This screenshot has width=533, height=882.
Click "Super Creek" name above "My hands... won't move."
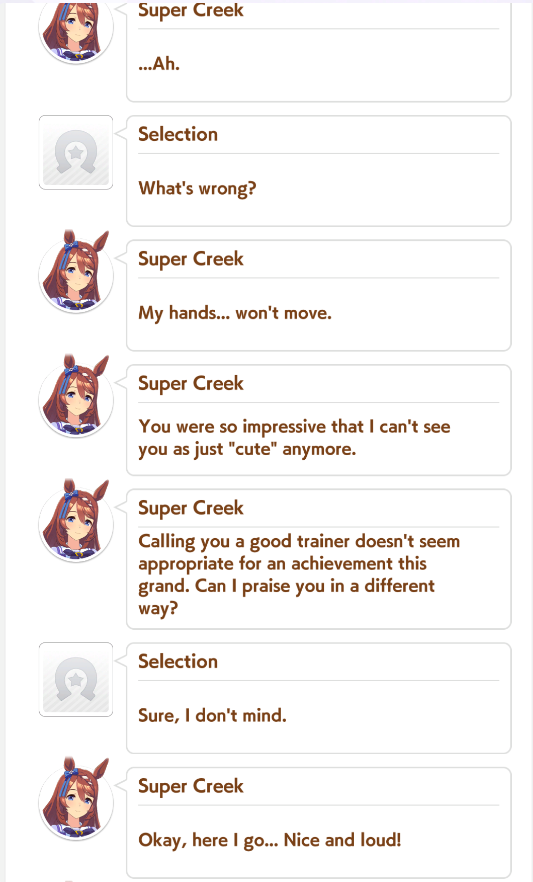[x=191, y=259]
